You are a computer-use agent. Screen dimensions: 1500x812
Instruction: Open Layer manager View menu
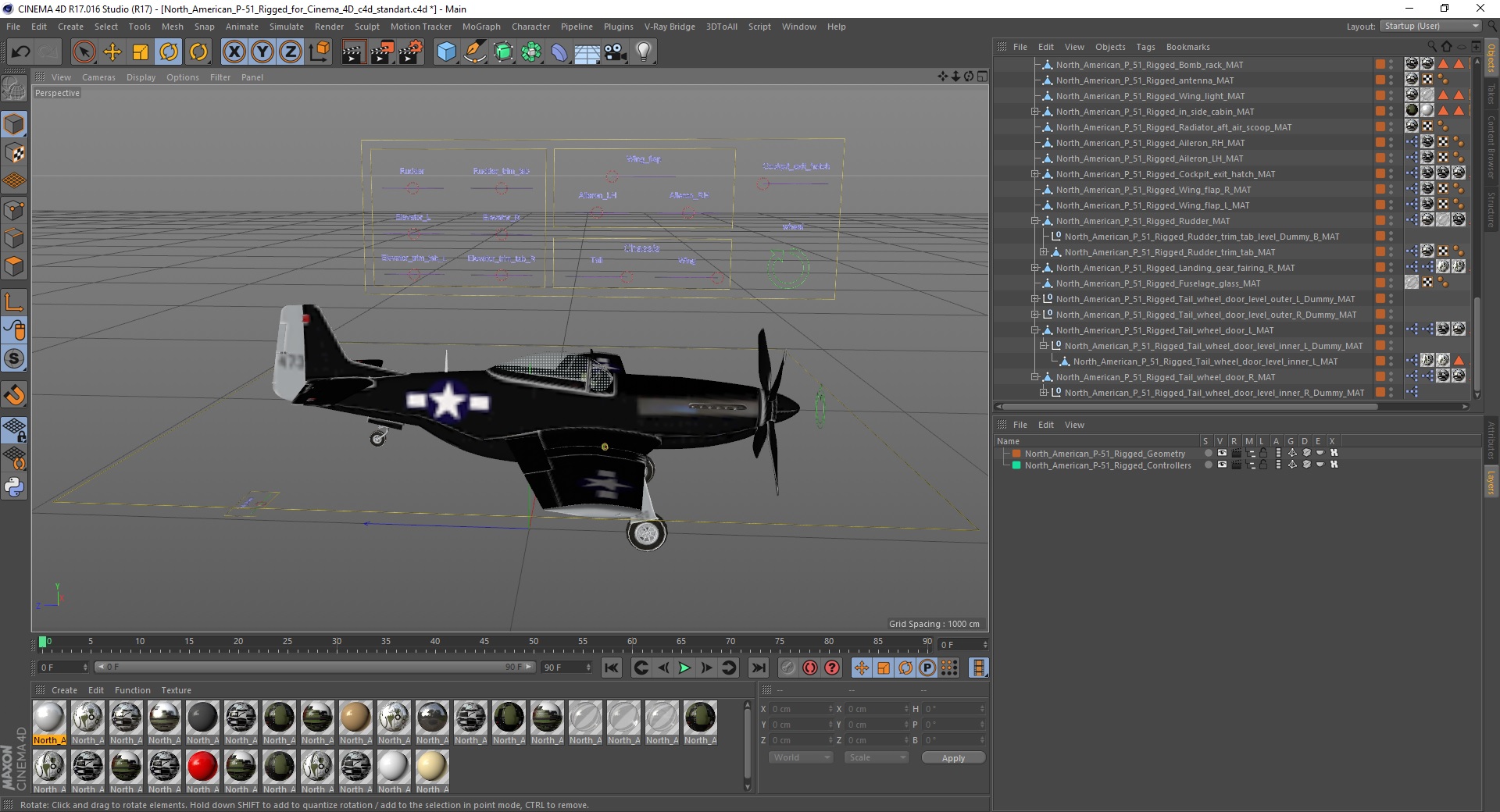point(1074,425)
